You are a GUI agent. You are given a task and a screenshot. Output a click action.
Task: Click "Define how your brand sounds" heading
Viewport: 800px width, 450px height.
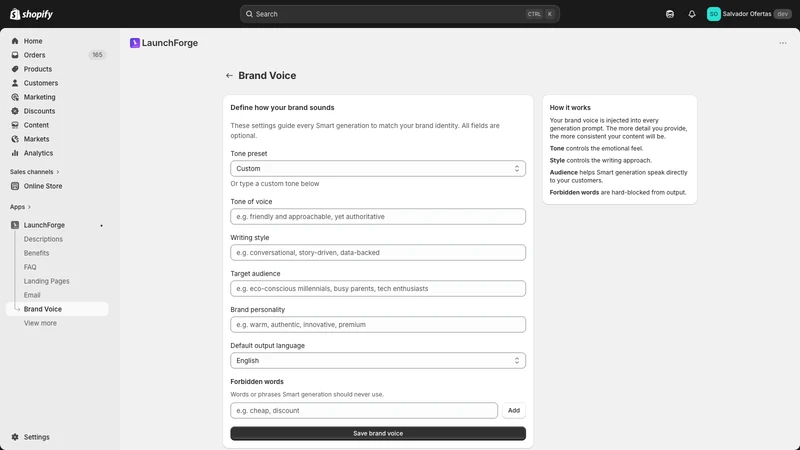tap(282, 108)
